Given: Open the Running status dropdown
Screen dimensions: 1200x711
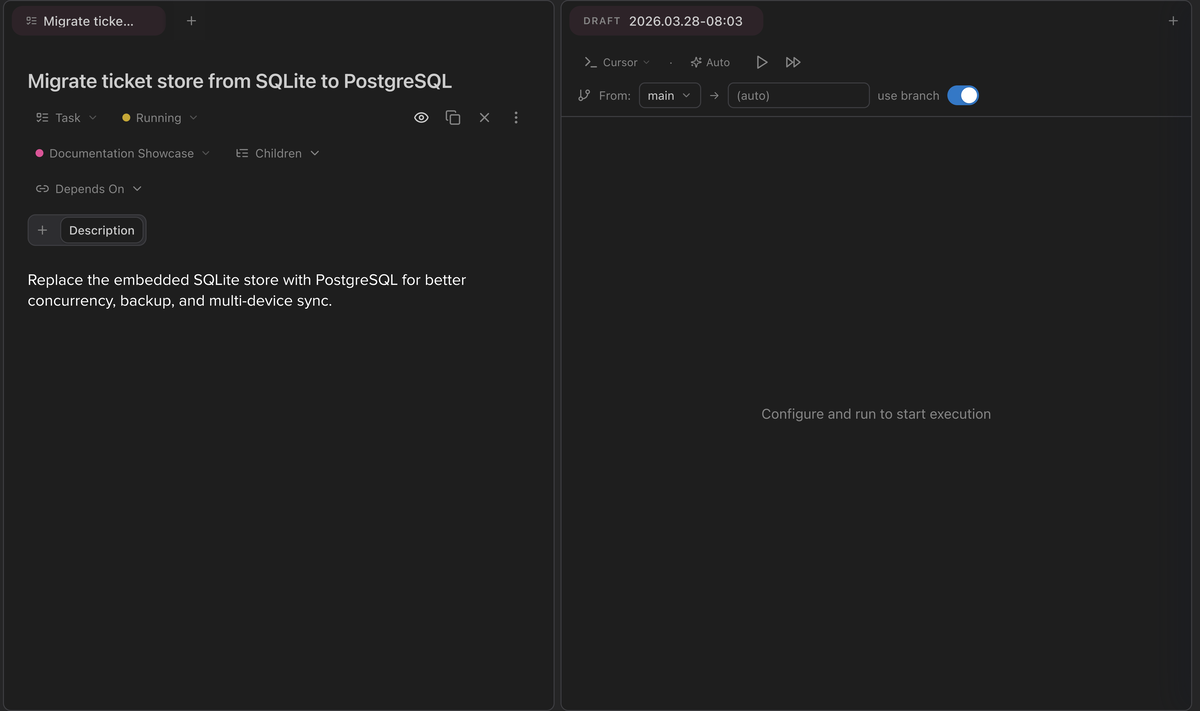Looking at the screenshot, I should (160, 118).
